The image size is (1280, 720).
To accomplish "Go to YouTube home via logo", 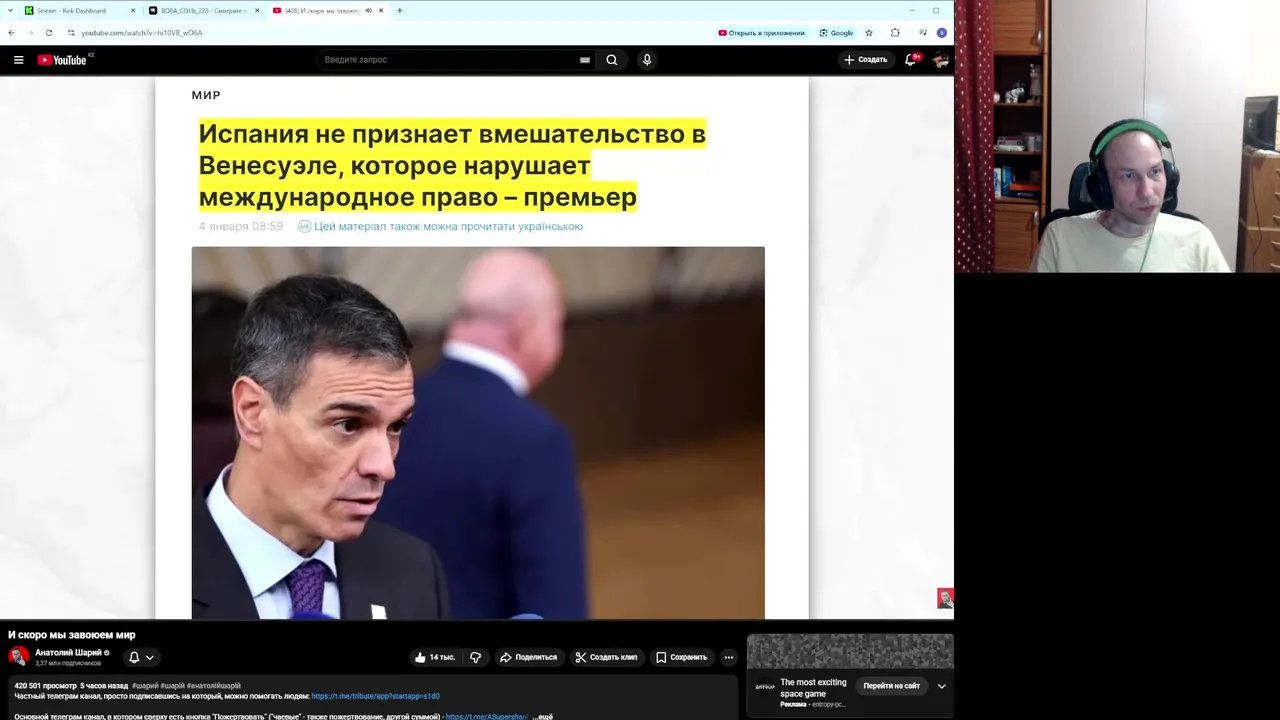I will (63, 60).
